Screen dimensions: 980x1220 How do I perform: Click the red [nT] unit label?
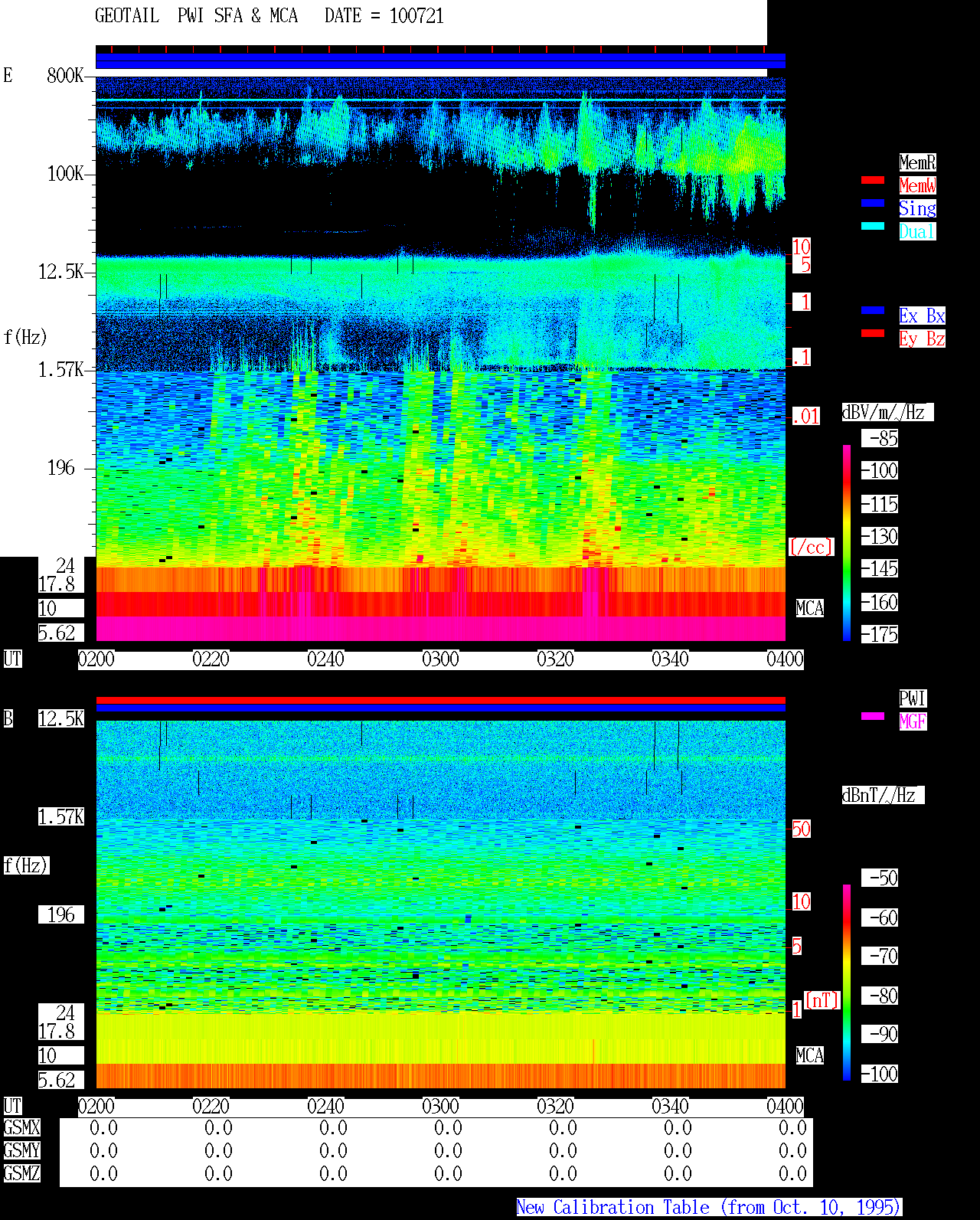[x=822, y=1000]
